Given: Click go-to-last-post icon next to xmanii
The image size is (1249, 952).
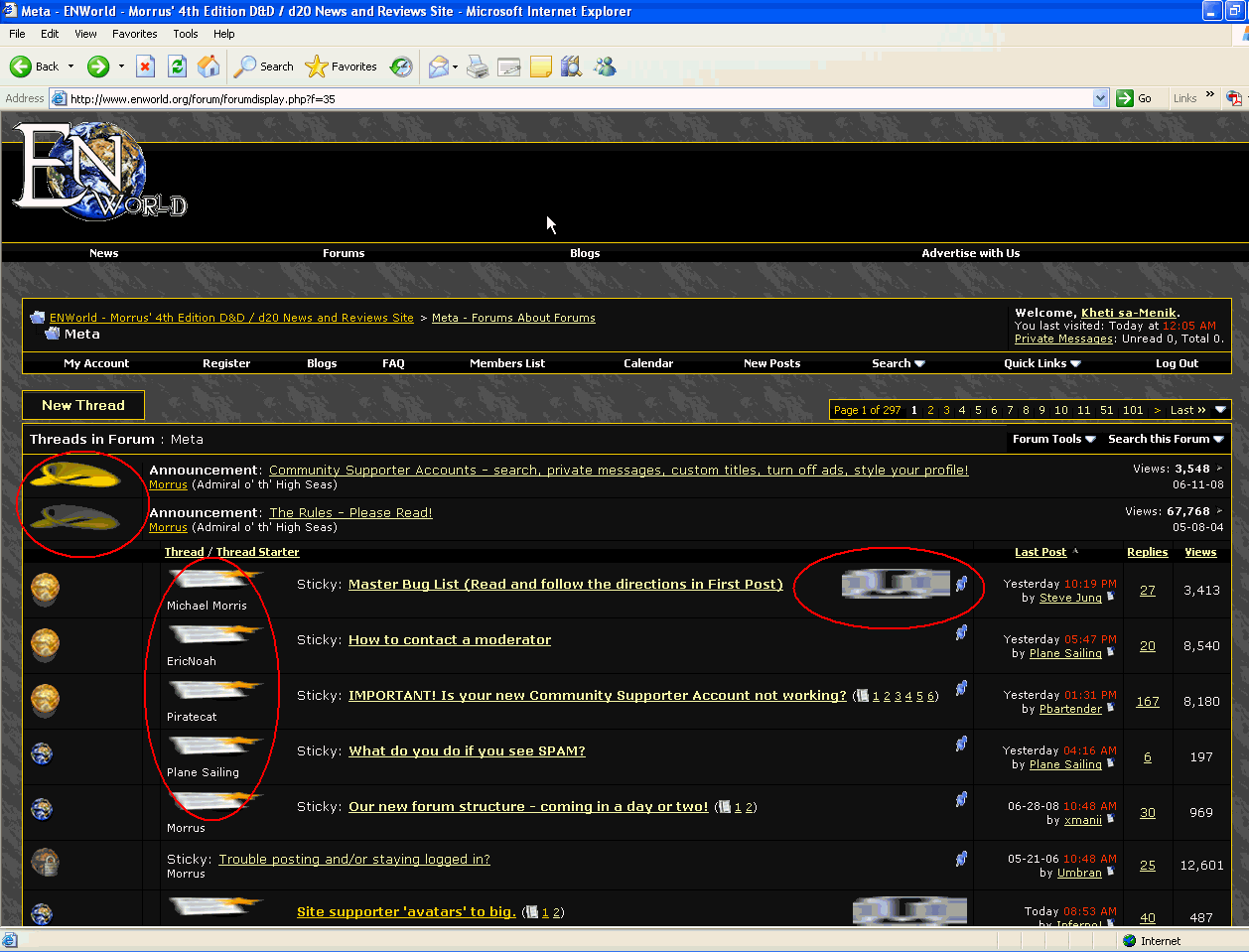Looking at the screenshot, I should pyautogui.click(x=1110, y=820).
